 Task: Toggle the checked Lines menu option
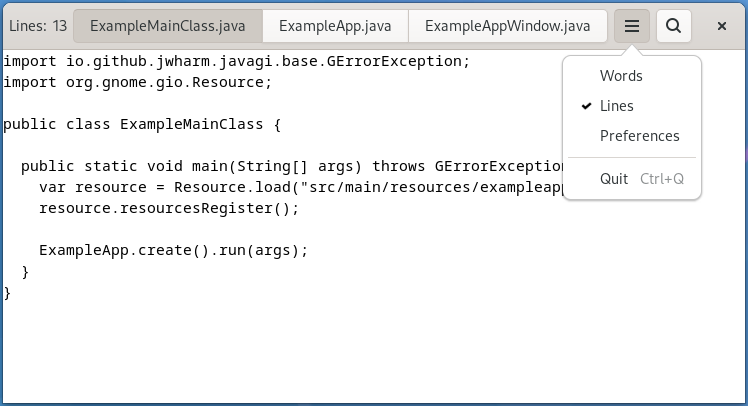pyautogui.click(x=617, y=106)
